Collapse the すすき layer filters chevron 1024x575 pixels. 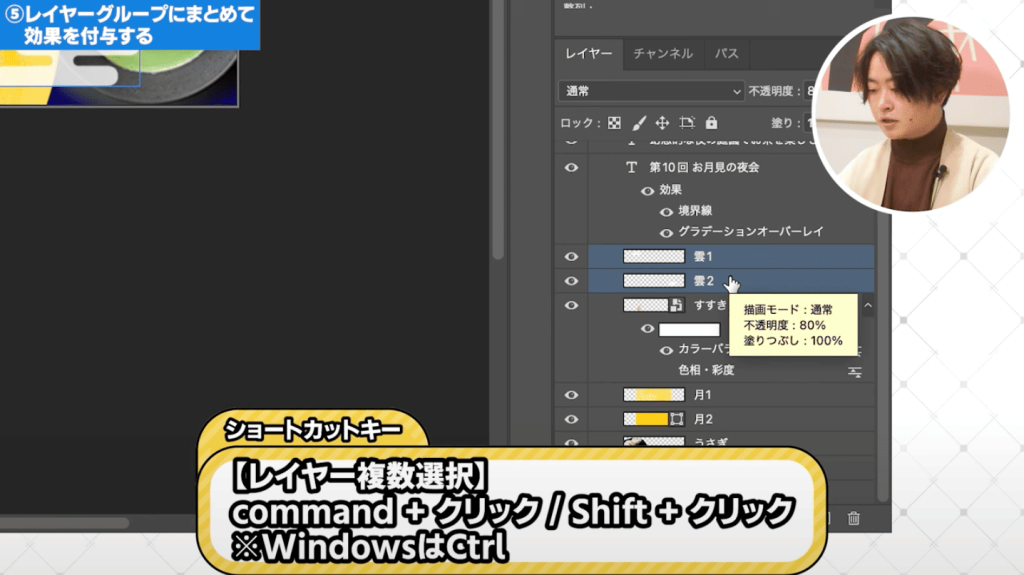click(x=868, y=305)
